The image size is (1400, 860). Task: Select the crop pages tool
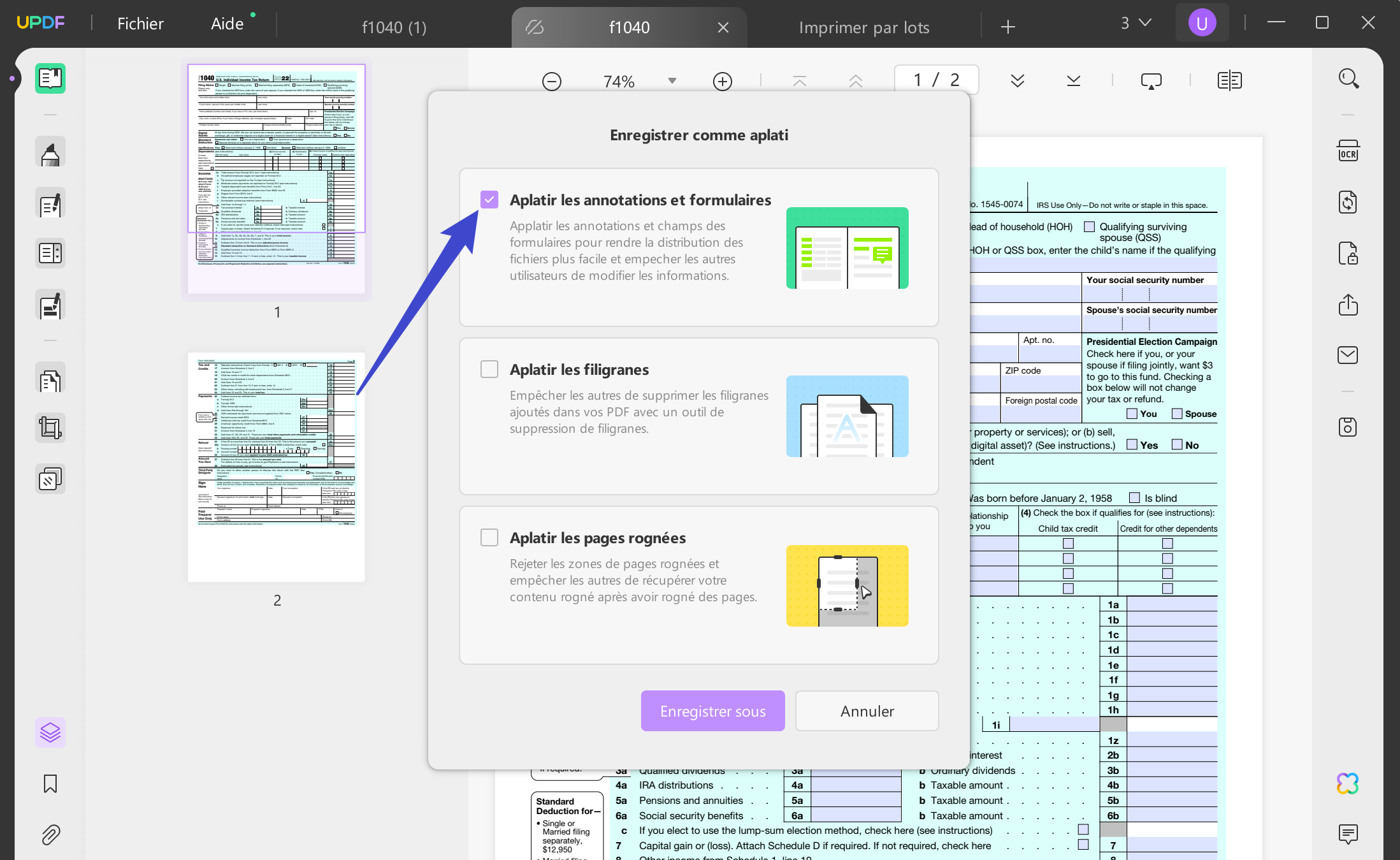pyautogui.click(x=50, y=427)
